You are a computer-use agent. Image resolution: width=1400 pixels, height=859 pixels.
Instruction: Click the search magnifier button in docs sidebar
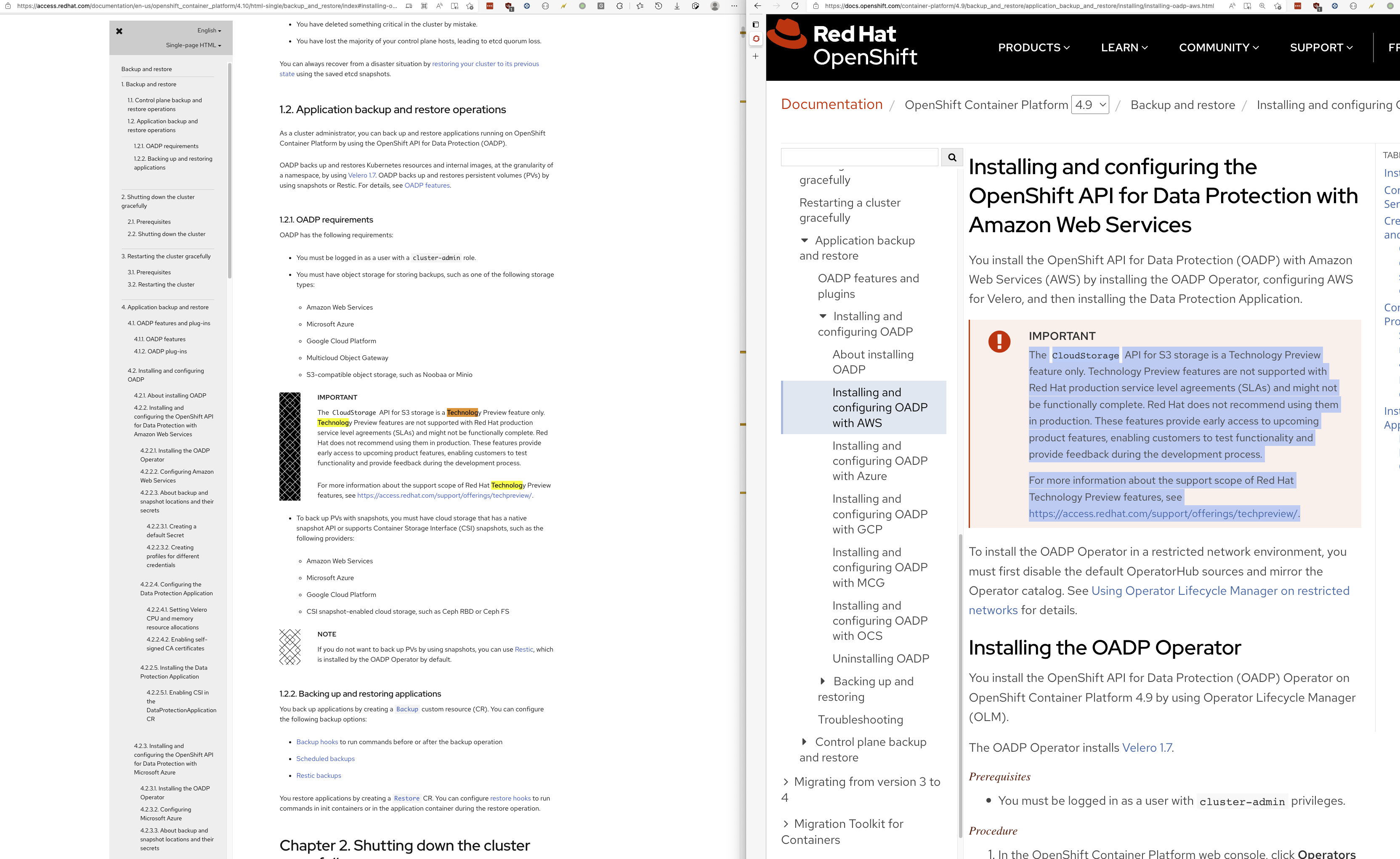click(952, 157)
